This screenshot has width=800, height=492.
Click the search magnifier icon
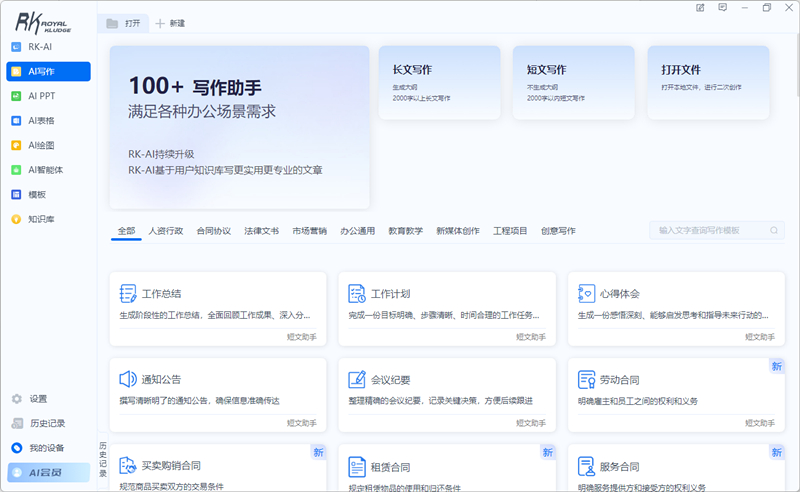coord(774,231)
